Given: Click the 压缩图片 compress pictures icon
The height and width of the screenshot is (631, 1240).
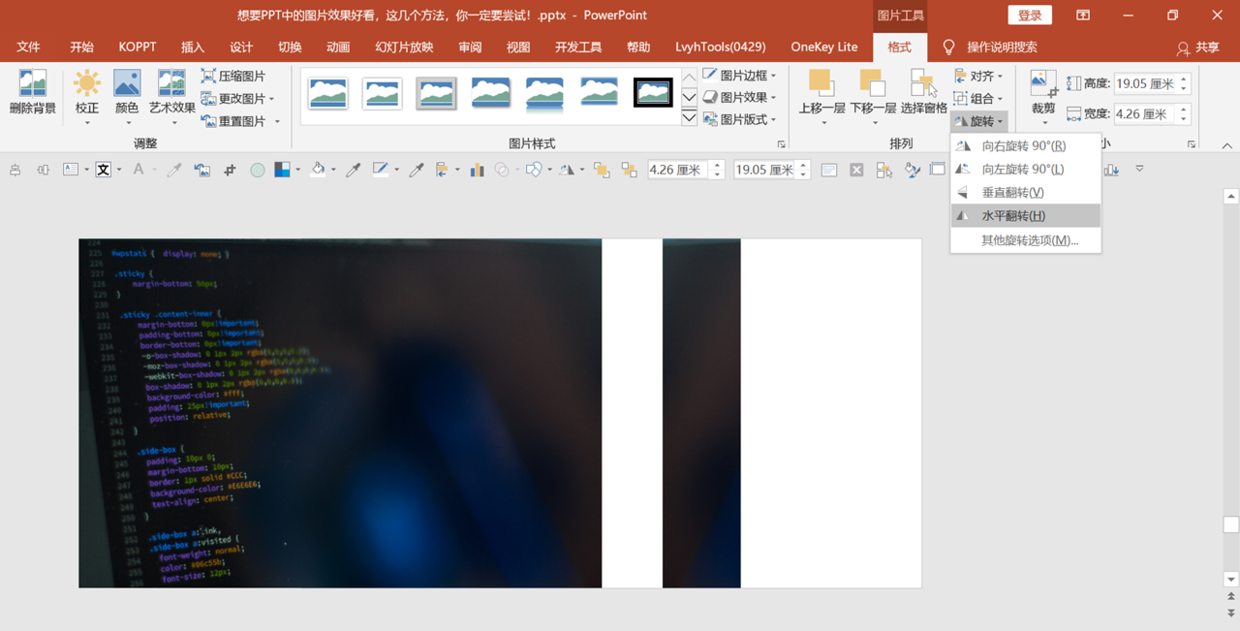Looking at the screenshot, I should 208,76.
